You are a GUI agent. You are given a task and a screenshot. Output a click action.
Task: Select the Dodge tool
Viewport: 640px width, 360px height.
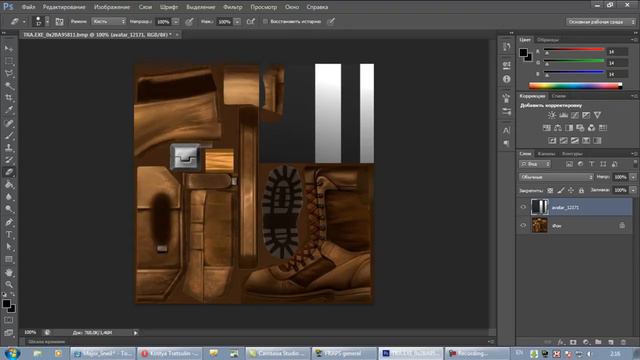click(x=9, y=209)
